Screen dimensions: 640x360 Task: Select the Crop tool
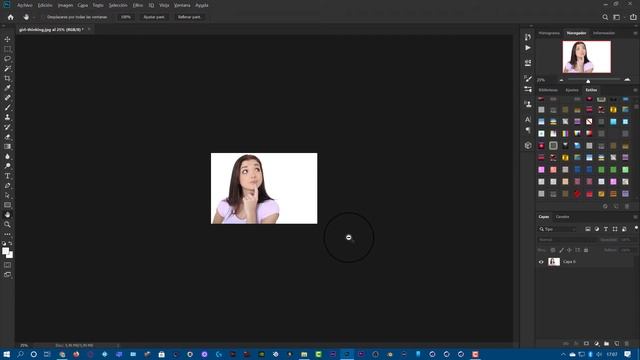[x=7, y=78]
